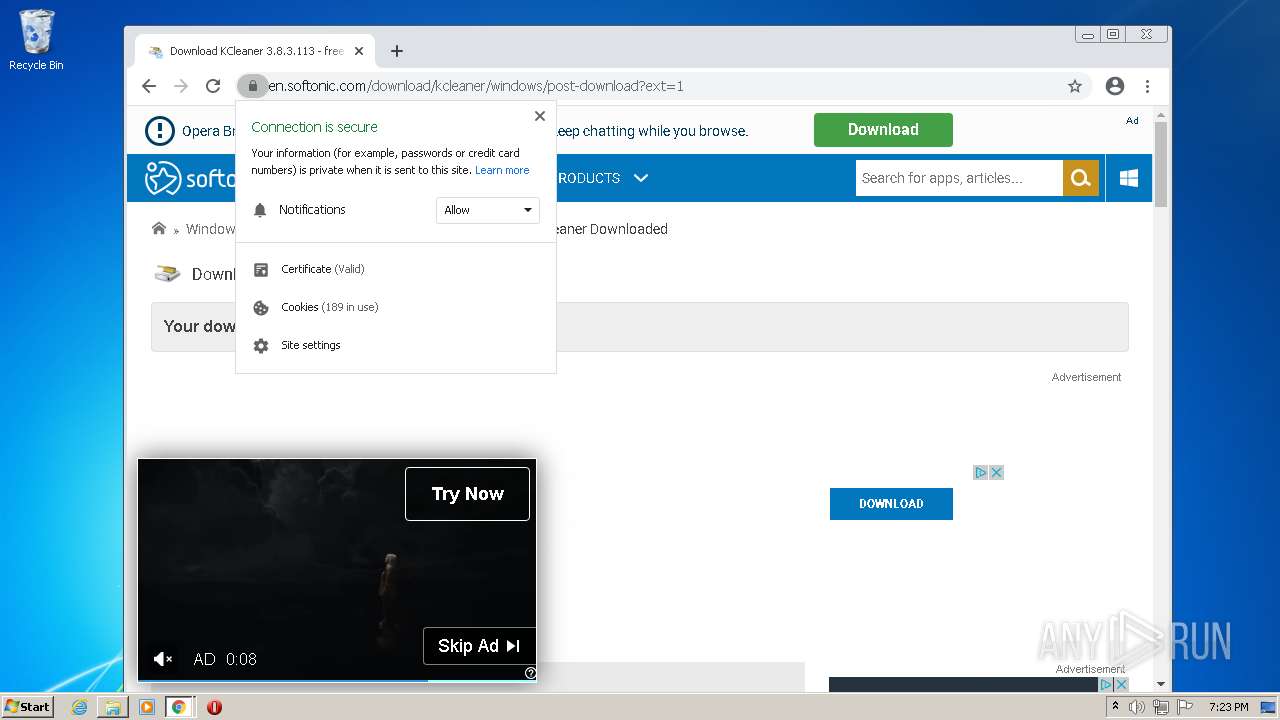The width and height of the screenshot is (1280, 720).
Task: Launch Internet Explorer from the taskbar
Action: point(79,707)
